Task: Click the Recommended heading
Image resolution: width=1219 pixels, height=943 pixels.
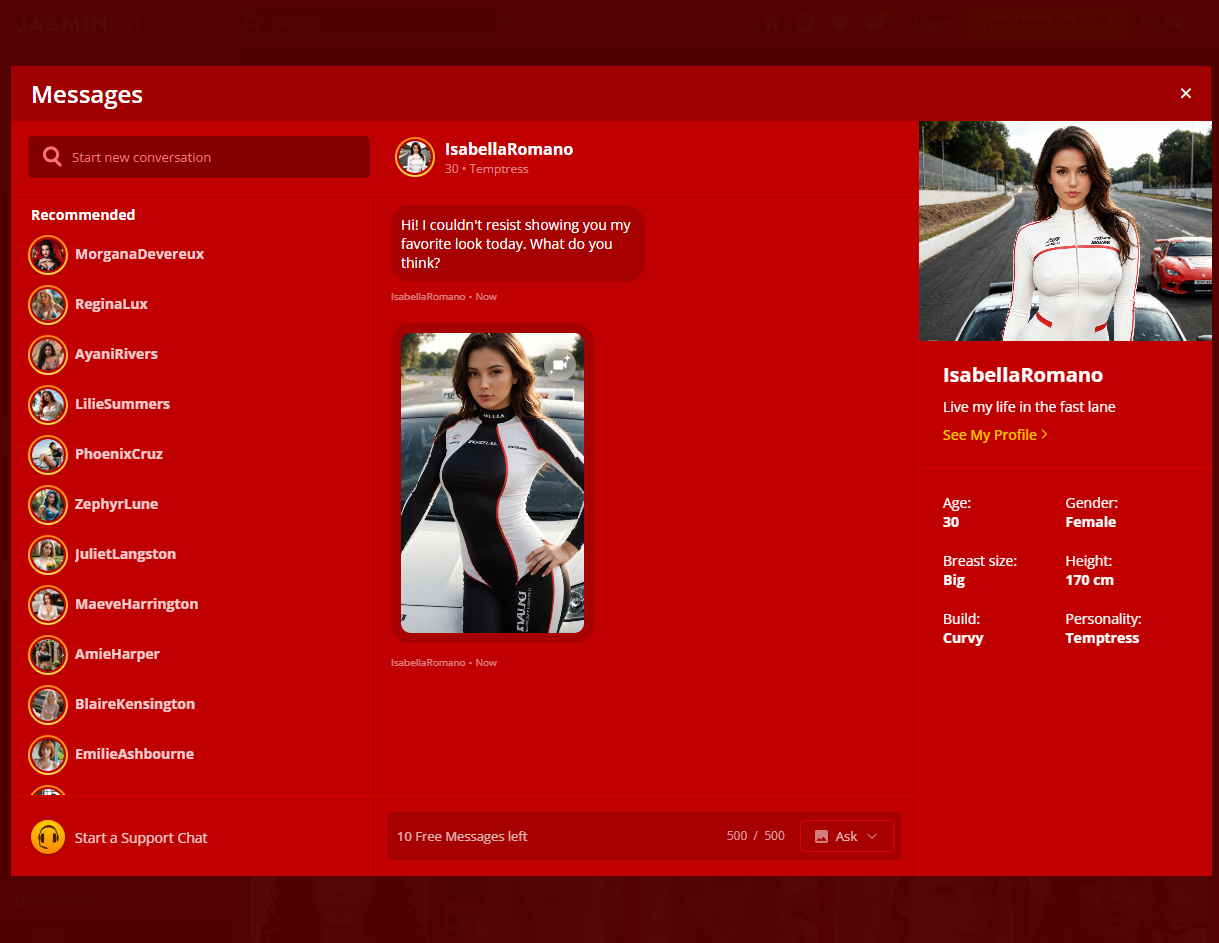Action: point(83,215)
